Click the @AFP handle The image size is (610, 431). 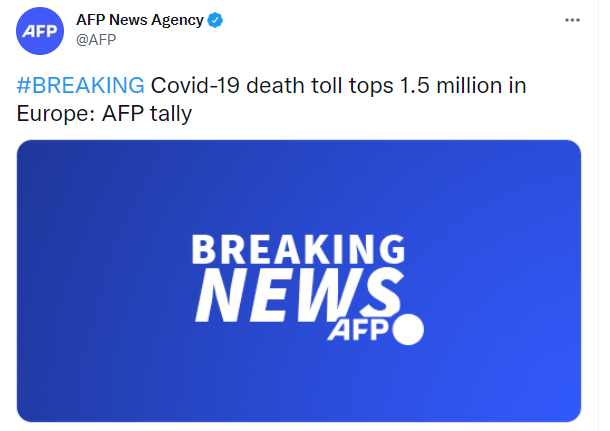tap(97, 40)
